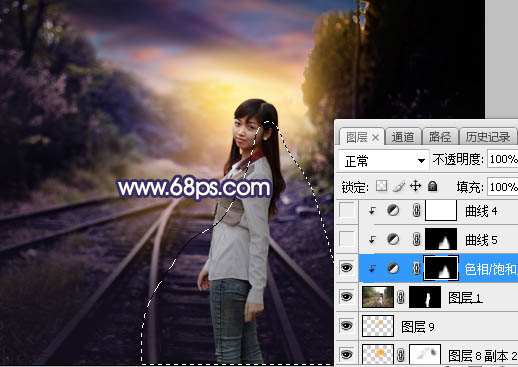The width and height of the screenshot is (518, 367).
Task: Select the 图层 9 layer thumbnail
Action: [x=378, y=326]
